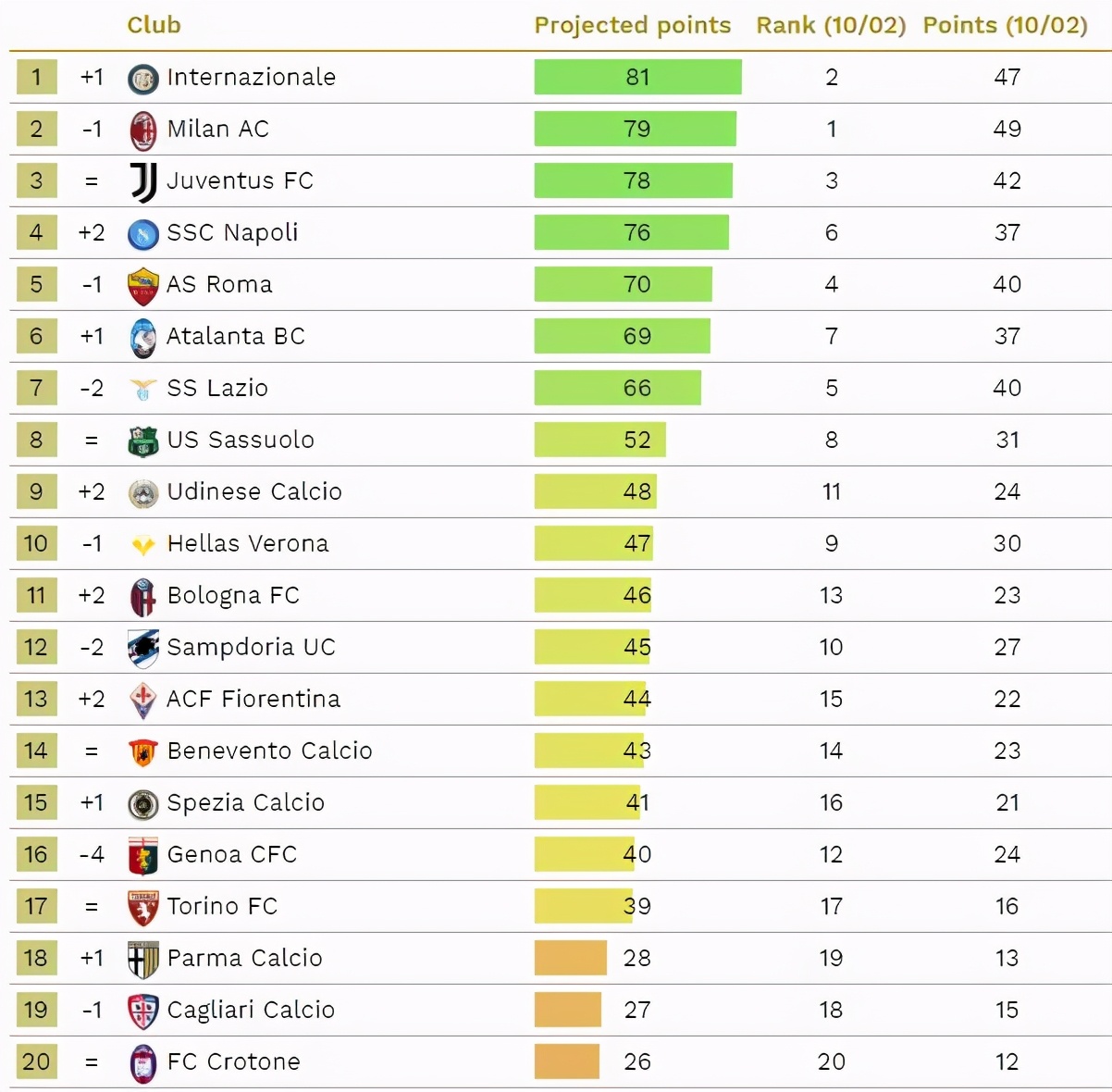Screen dimensions: 1112x1092
Task: Click the Internazionale club crest
Action: [142, 79]
